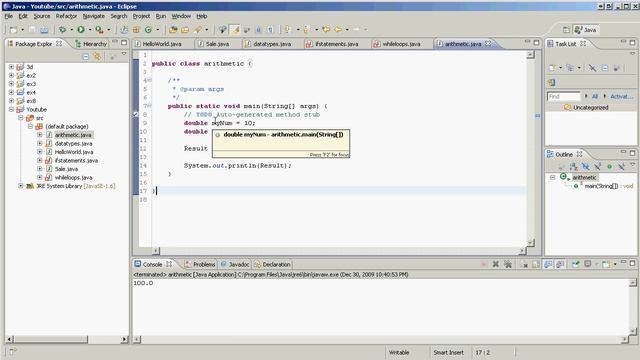
Task: Click the Back navigation arrow icon
Action: tap(338, 29)
